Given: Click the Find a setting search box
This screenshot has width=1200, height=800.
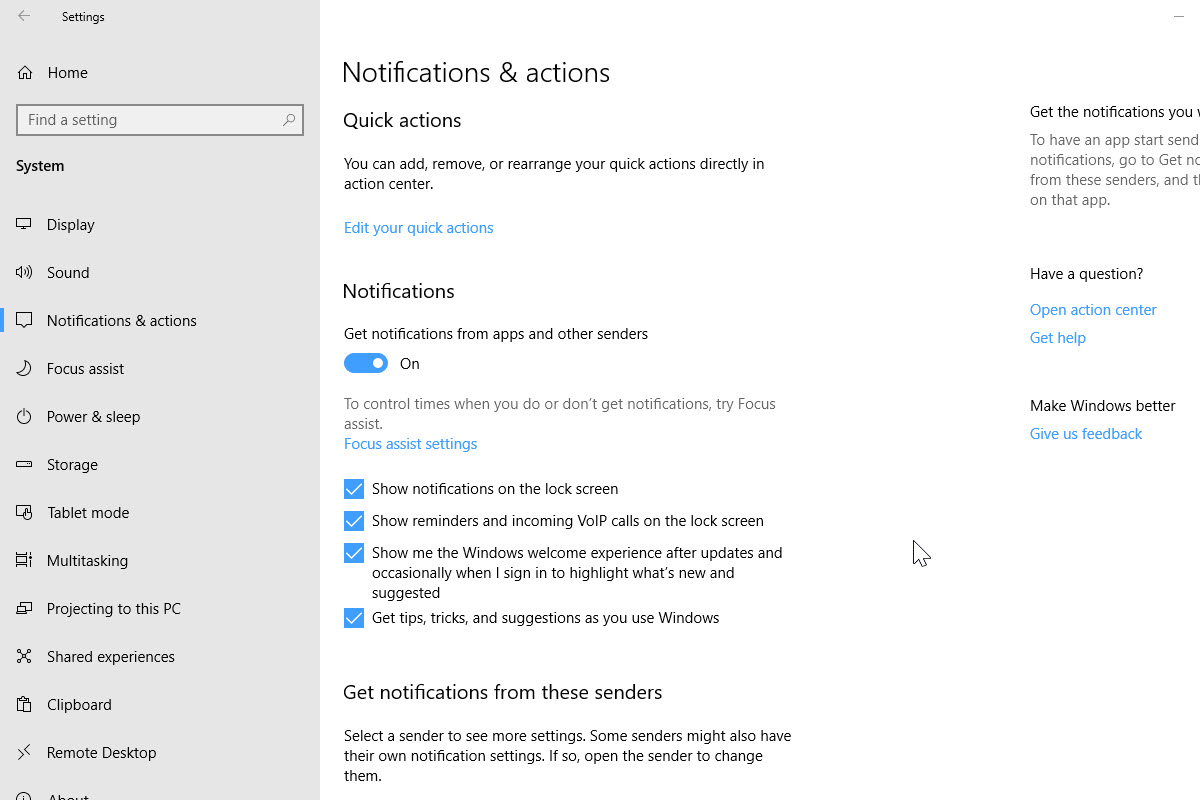Looking at the screenshot, I should (x=160, y=120).
